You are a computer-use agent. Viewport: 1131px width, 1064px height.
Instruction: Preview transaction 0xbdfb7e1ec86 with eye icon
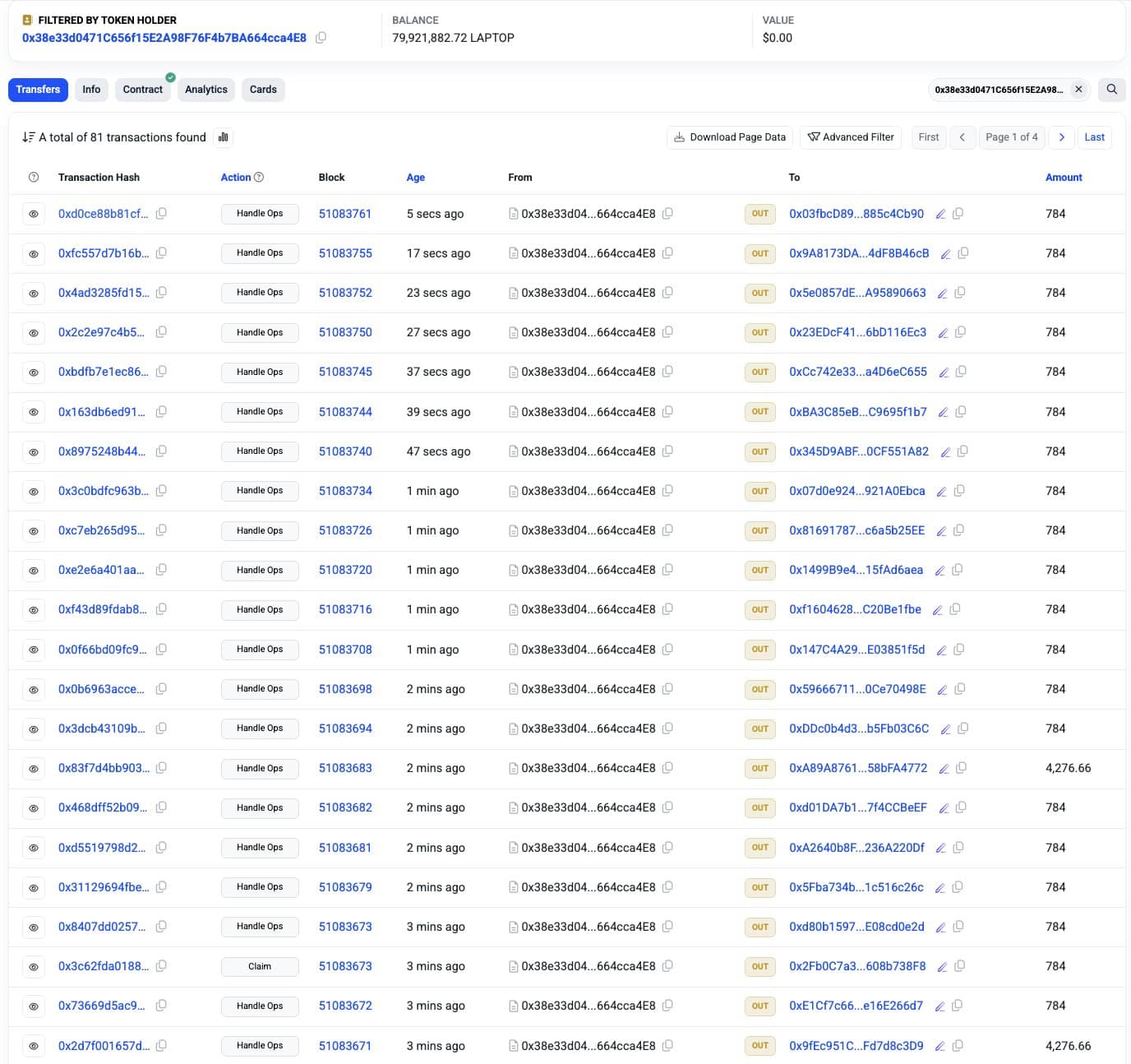[34, 372]
